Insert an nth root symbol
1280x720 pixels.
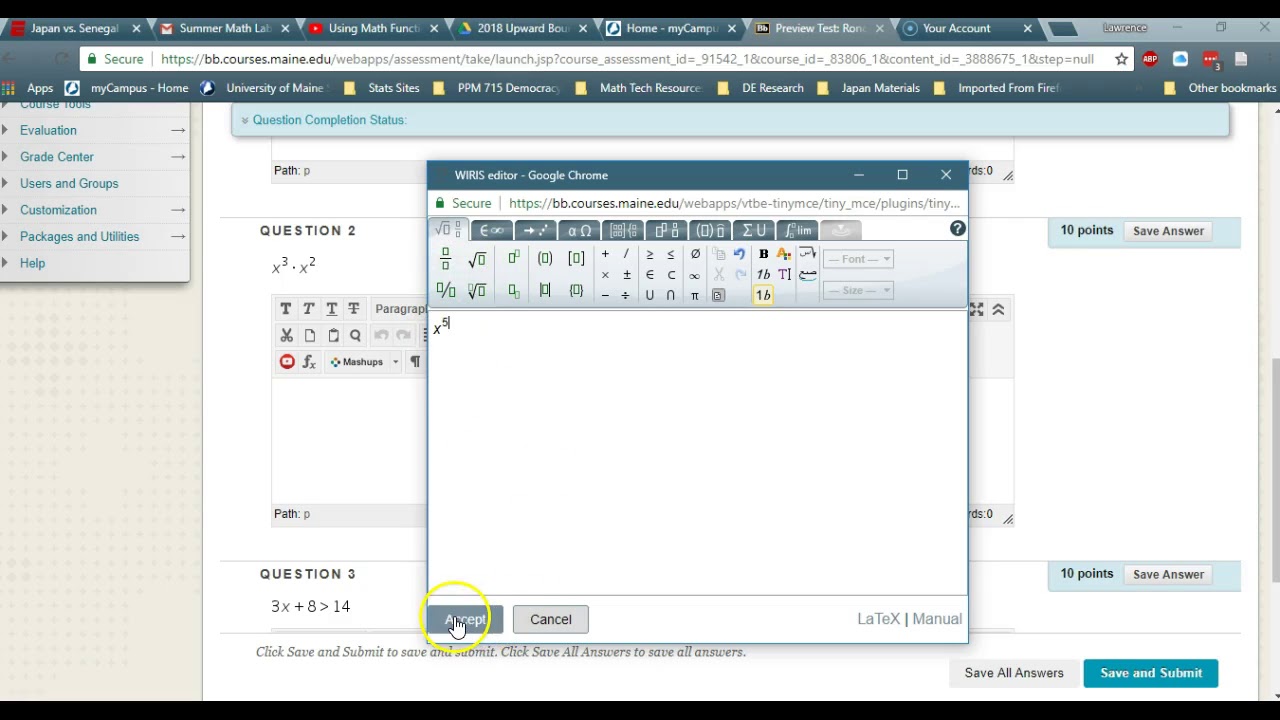pyautogui.click(x=477, y=290)
